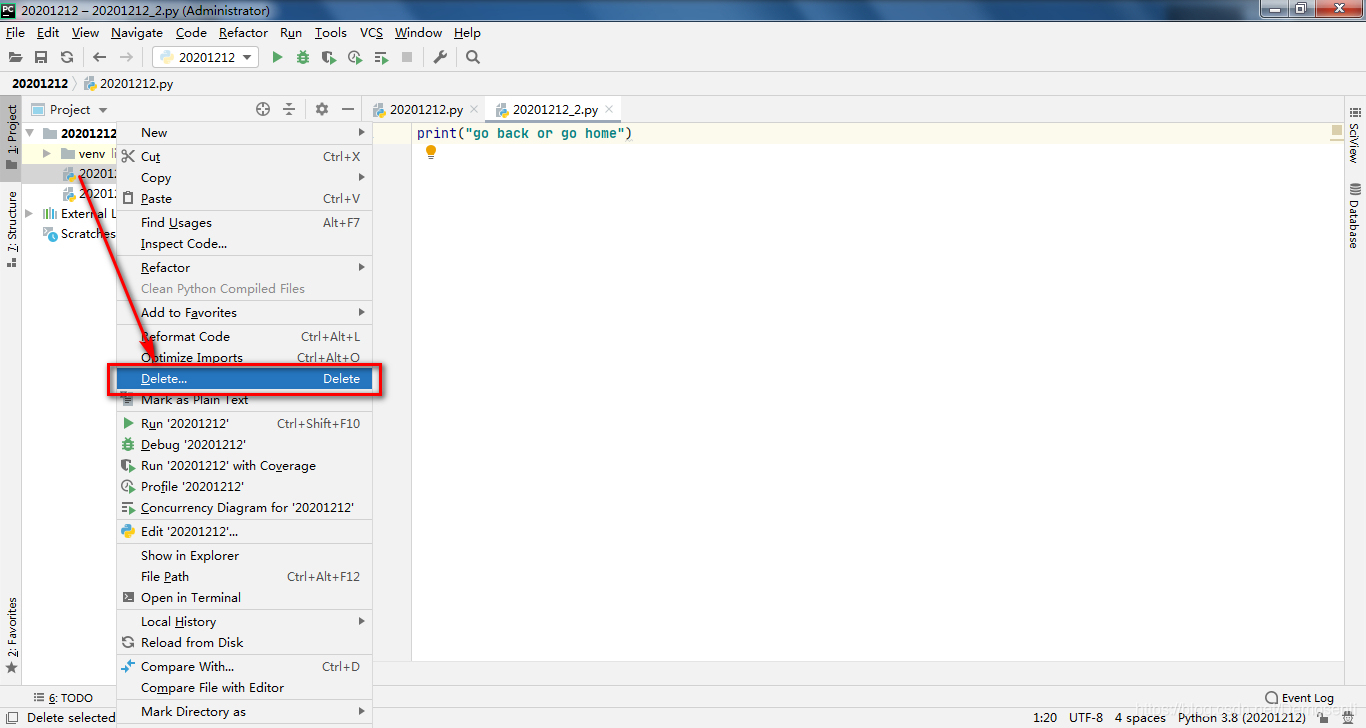Click the Save All toolbar icon
Image resolution: width=1366 pixels, height=728 pixels.
[41, 58]
